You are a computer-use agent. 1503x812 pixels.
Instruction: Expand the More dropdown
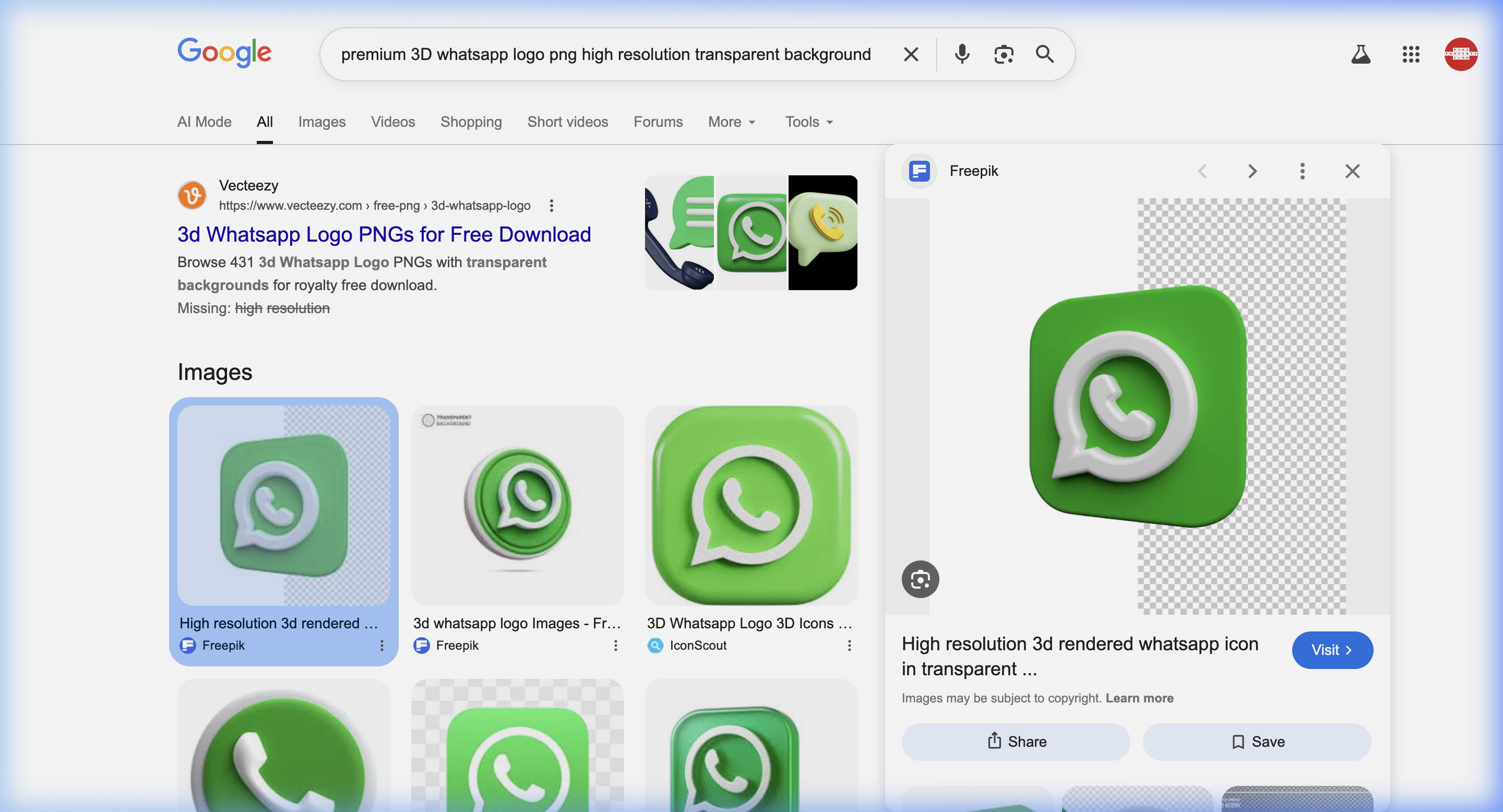coord(732,122)
